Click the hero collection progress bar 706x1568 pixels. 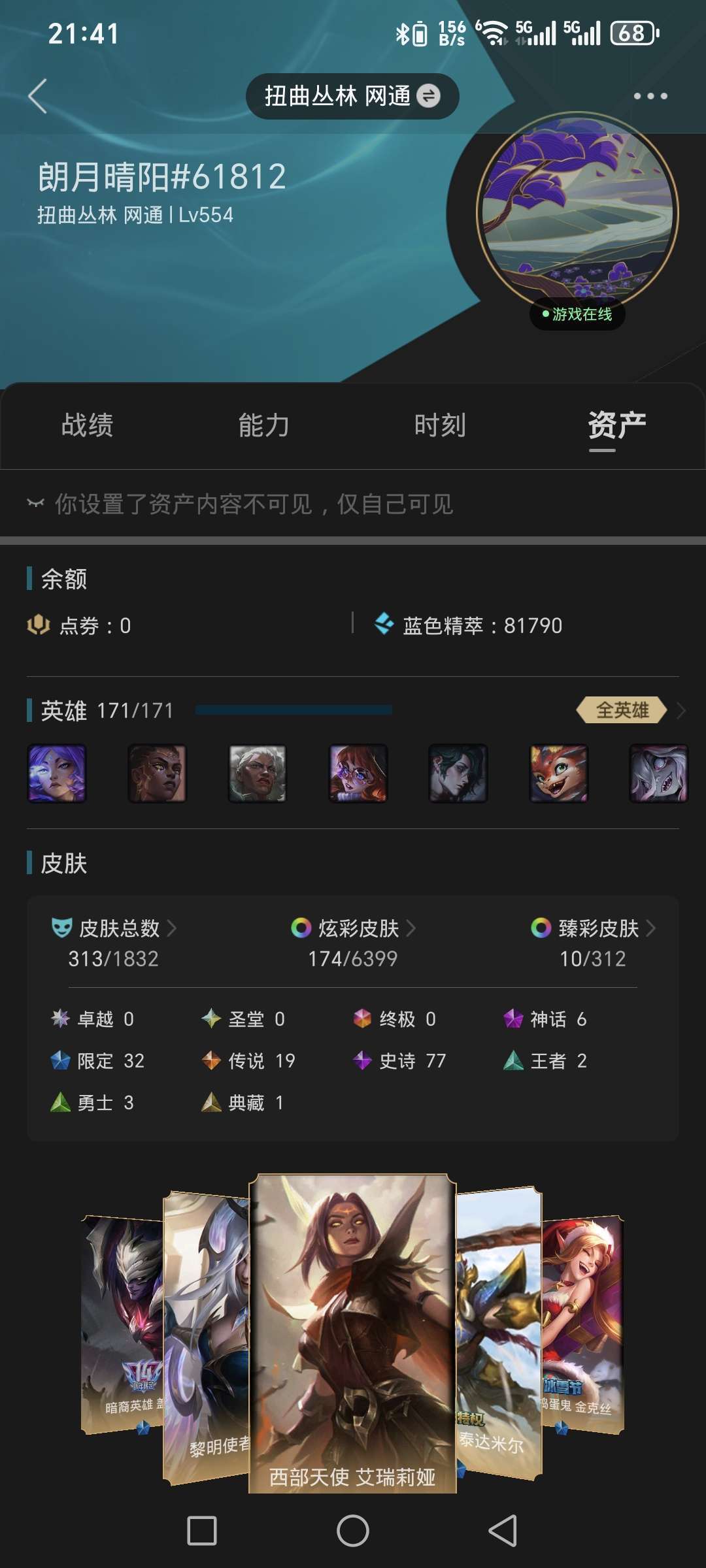click(294, 710)
